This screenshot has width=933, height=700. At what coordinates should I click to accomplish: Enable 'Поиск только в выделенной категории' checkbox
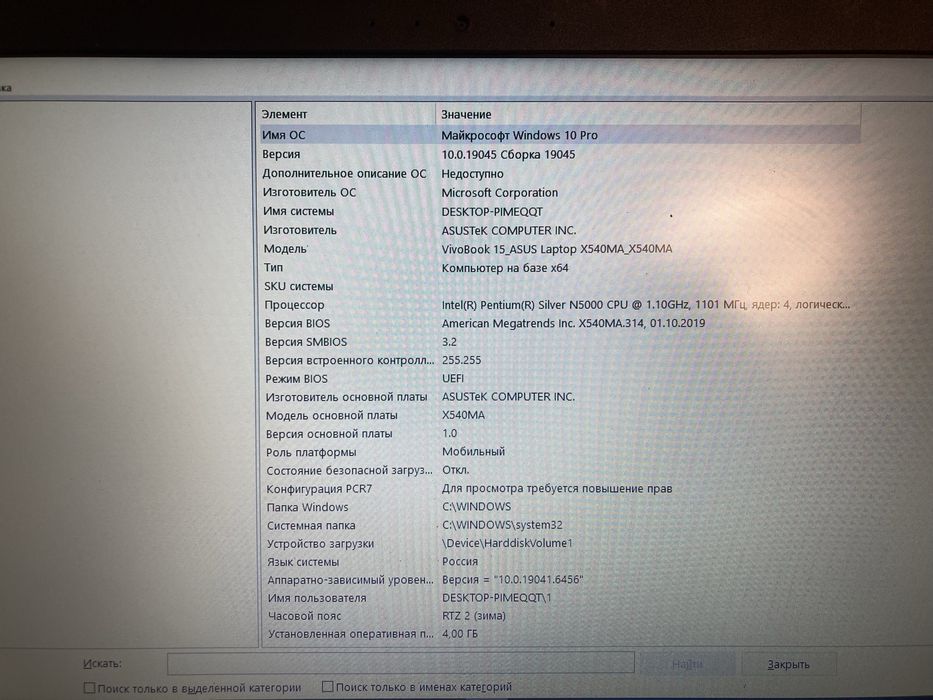[89, 688]
